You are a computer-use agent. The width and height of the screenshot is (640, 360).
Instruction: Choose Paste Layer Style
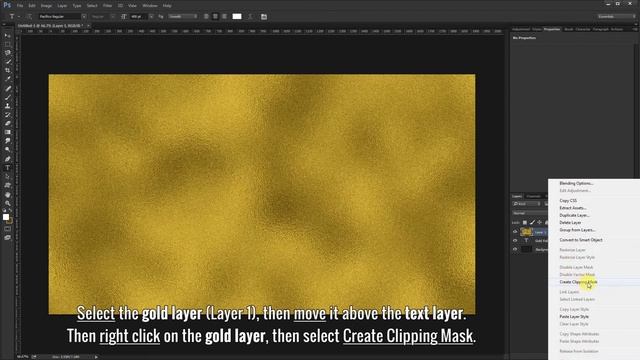pos(574,317)
